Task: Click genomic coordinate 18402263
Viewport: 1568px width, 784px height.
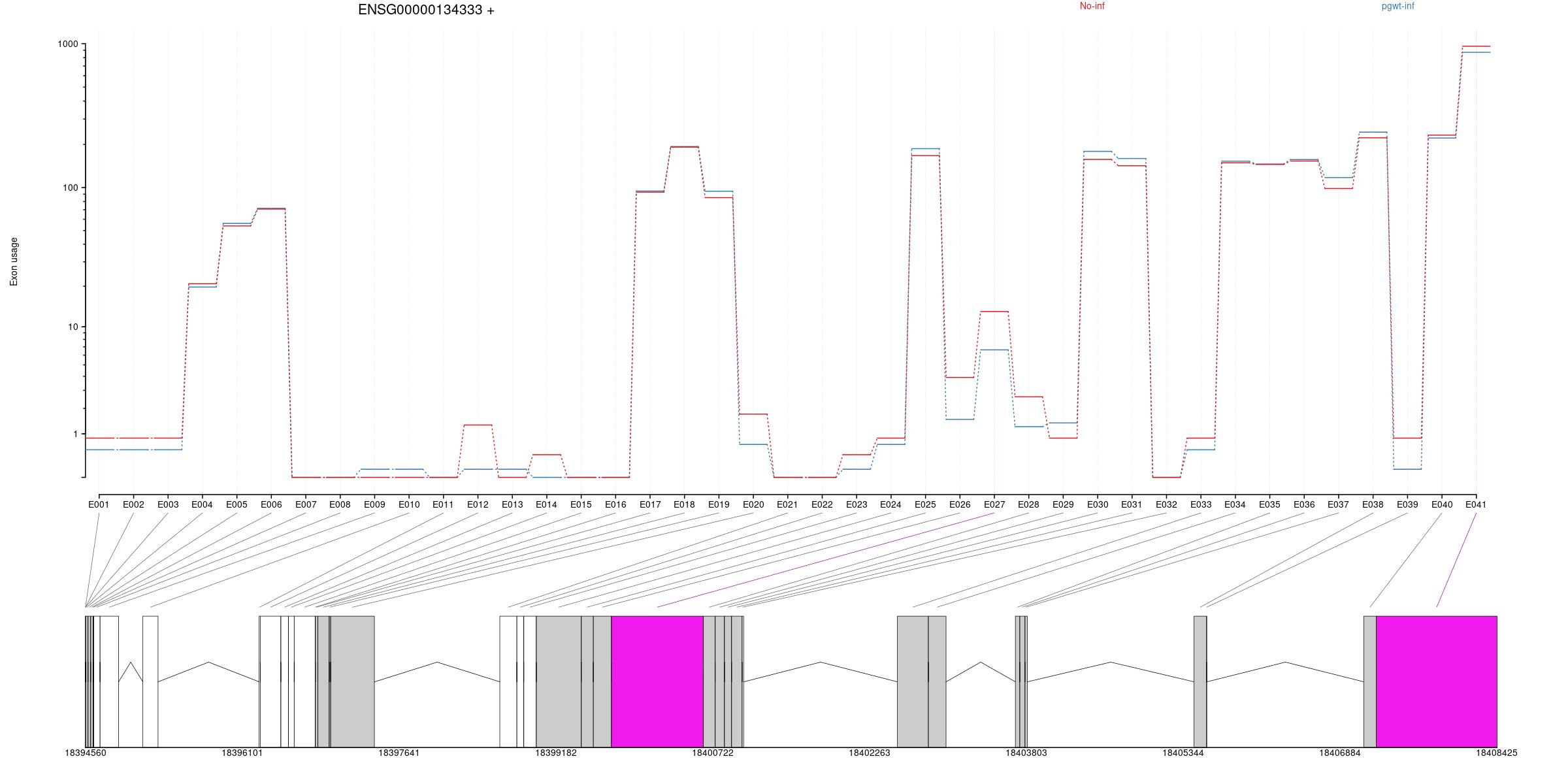Action: [x=870, y=753]
